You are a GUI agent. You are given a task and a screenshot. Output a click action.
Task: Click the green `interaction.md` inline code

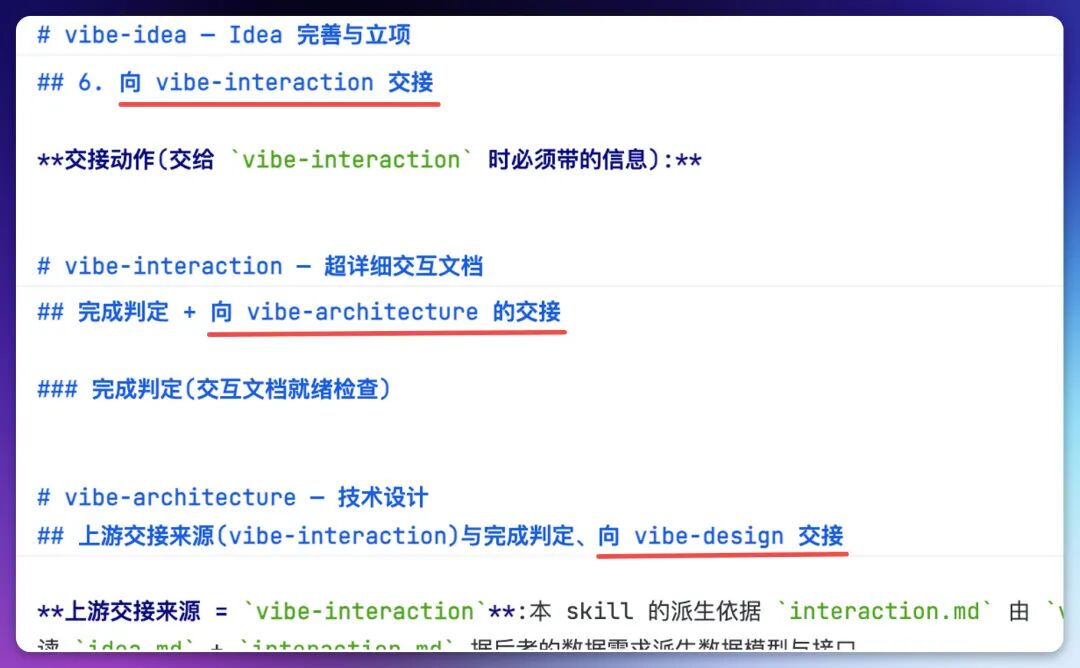tap(884, 611)
